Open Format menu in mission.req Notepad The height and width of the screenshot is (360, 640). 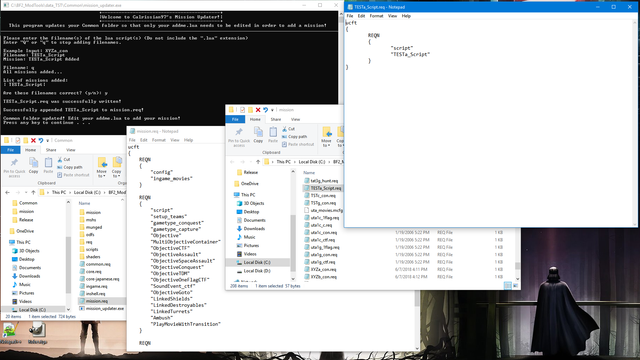(159, 140)
